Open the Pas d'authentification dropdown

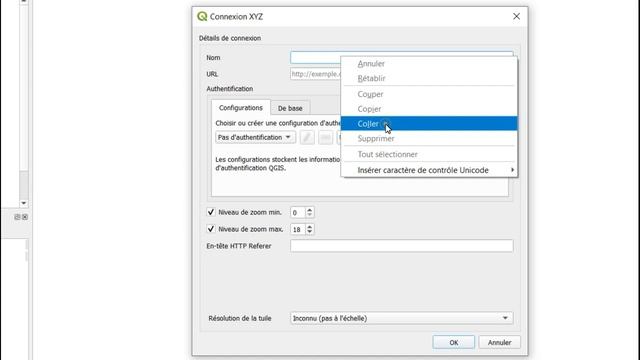tap(256, 138)
